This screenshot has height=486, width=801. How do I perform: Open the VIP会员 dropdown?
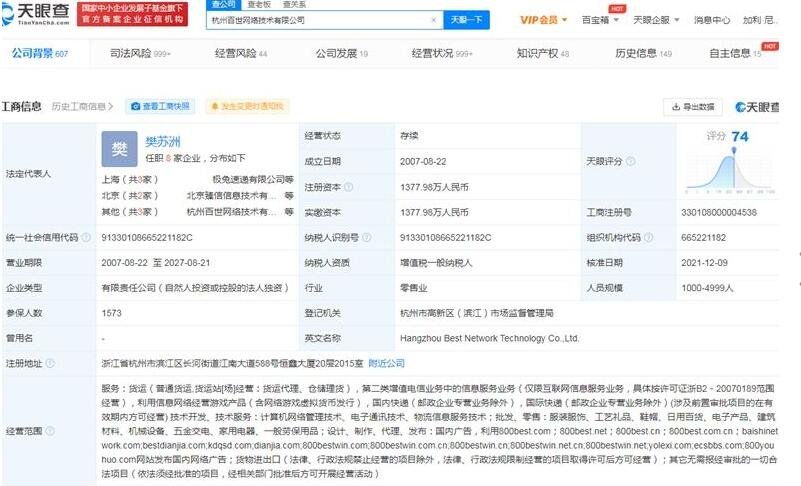click(x=544, y=20)
